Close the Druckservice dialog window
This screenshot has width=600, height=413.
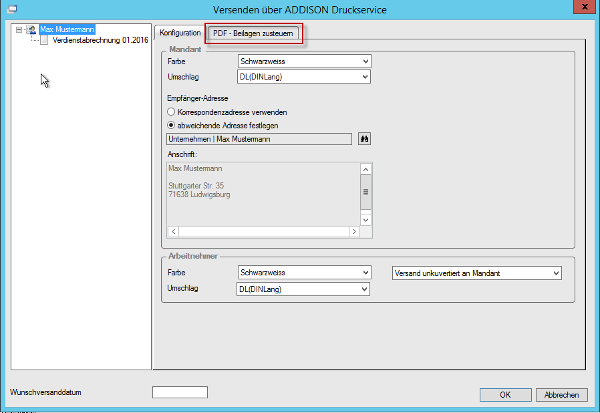tap(585, 7)
